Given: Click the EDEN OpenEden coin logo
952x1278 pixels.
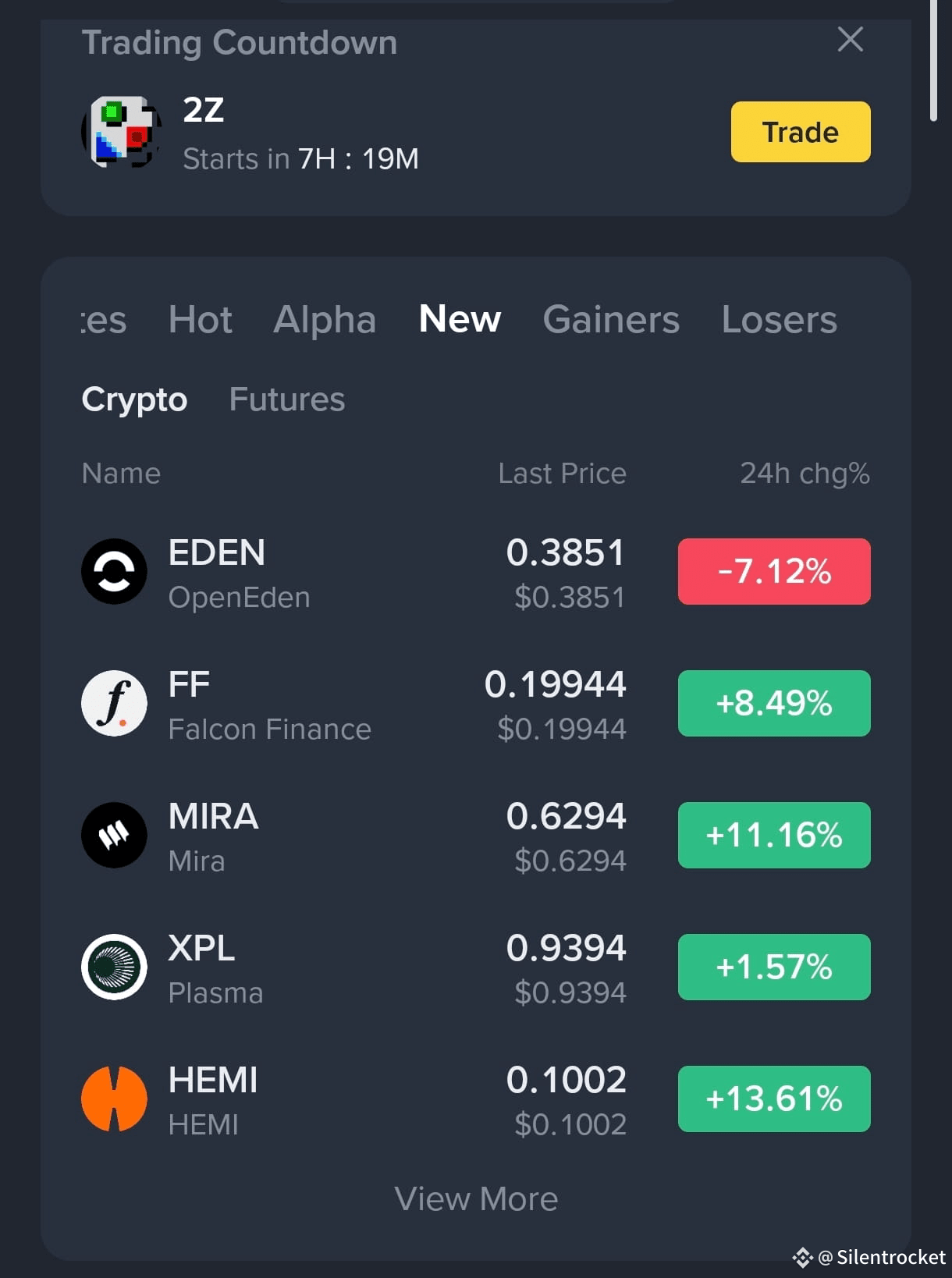Looking at the screenshot, I should tap(114, 571).
